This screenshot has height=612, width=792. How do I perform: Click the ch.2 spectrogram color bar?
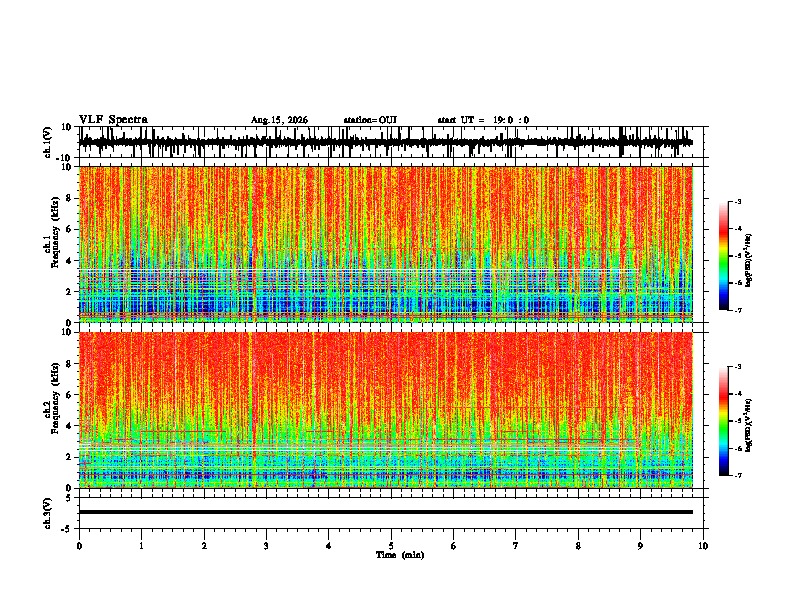point(724,421)
